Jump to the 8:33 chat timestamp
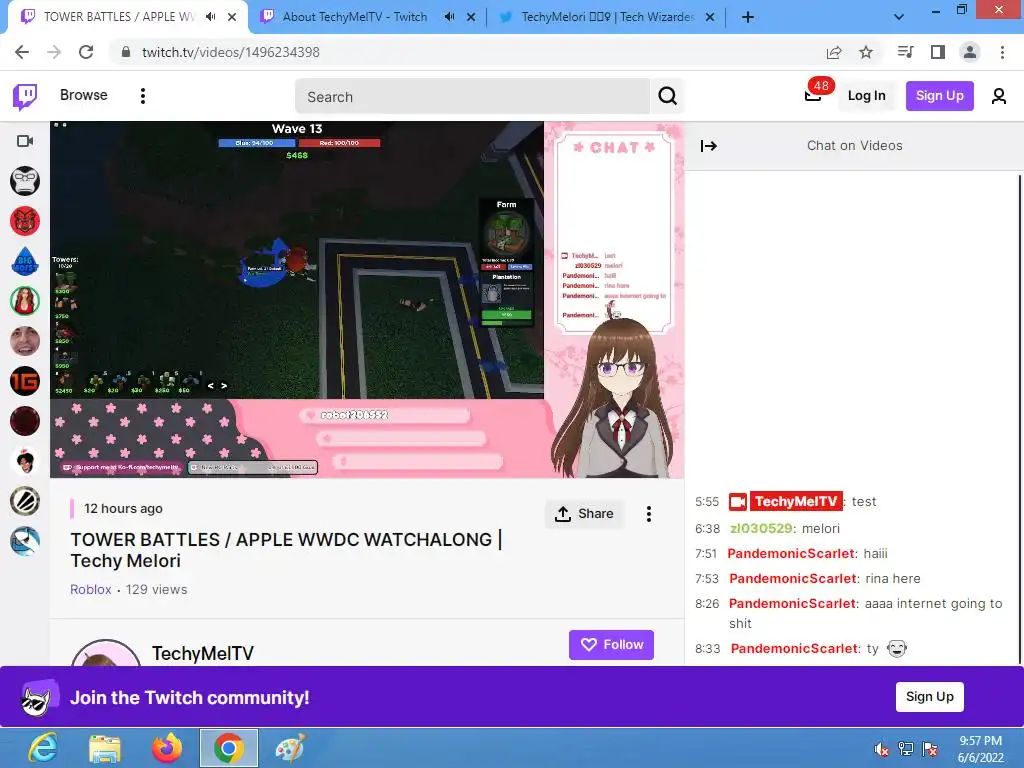Screen dimensions: 1024x768 (x=707, y=648)
